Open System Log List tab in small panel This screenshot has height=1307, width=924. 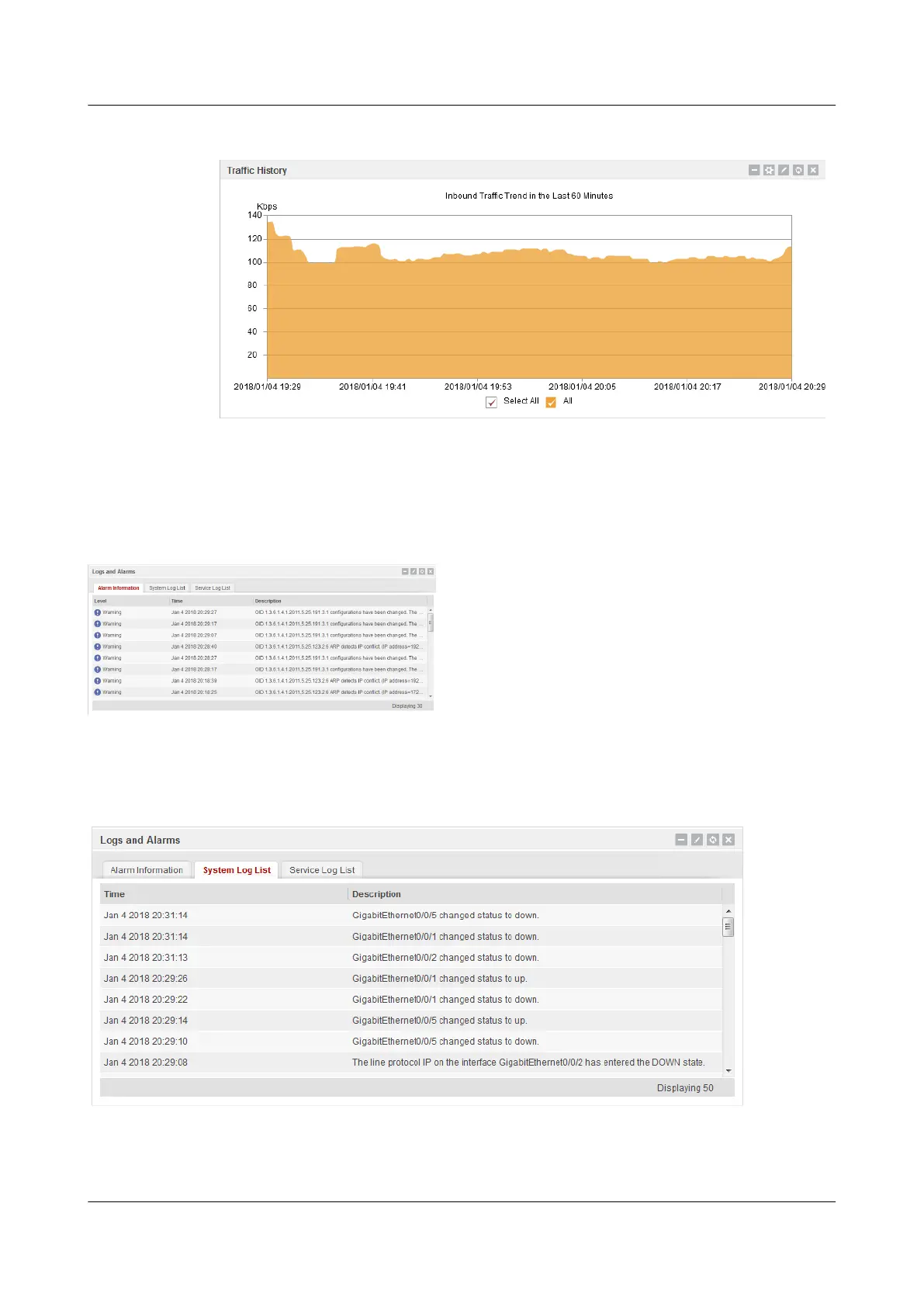coord(168,588)
